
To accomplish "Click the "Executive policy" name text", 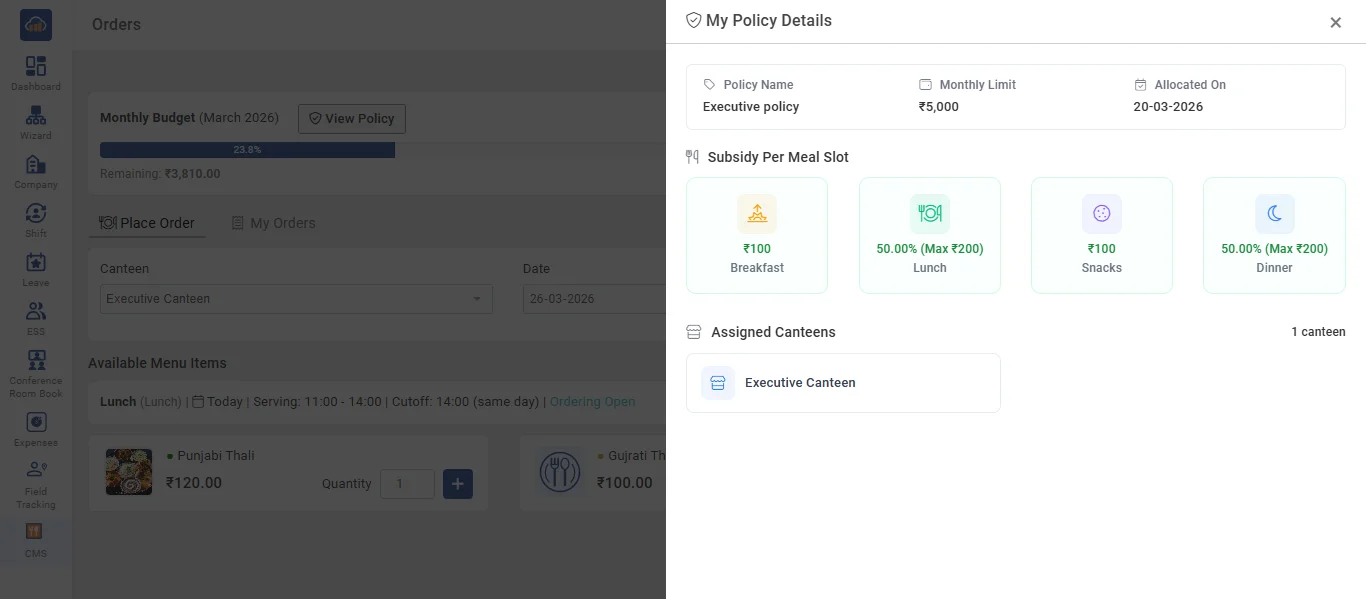I will tap(751, 107).
